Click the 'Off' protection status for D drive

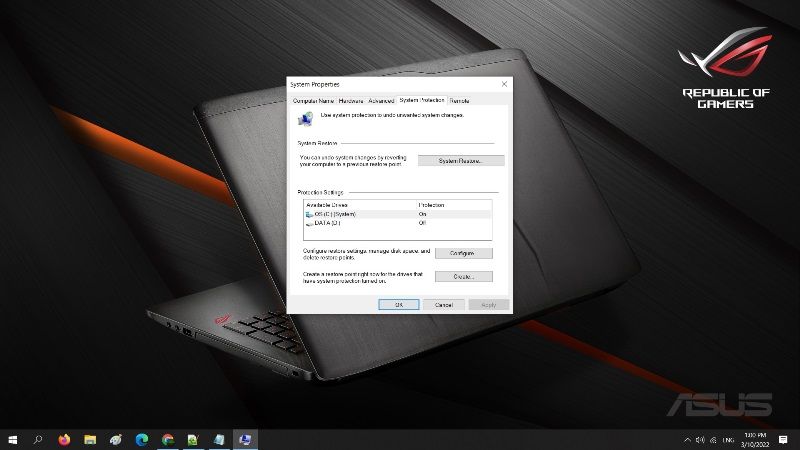[422, 223]
